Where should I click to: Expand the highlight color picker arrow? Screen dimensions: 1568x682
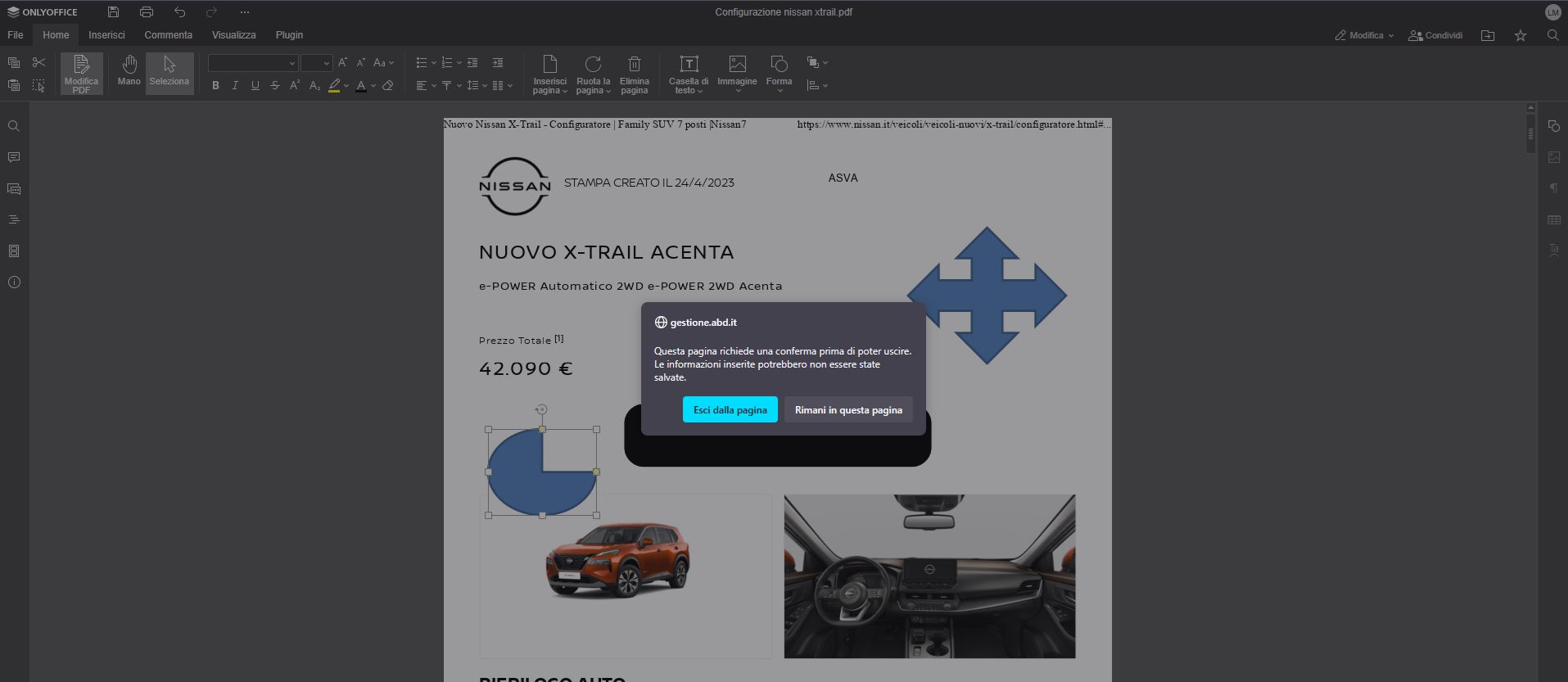click(346, 85)
